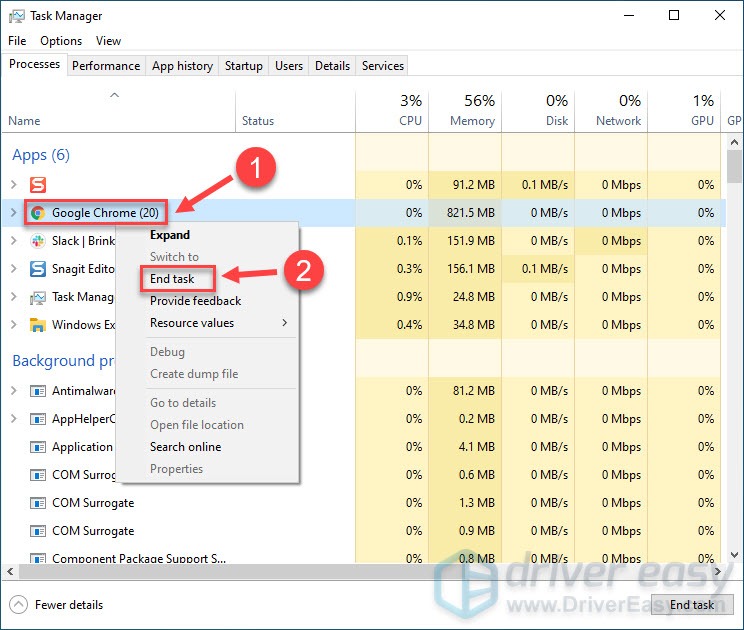Click the Google Chrome icon in Apps list
744x630 pixels.
click(x=38, y=213)
